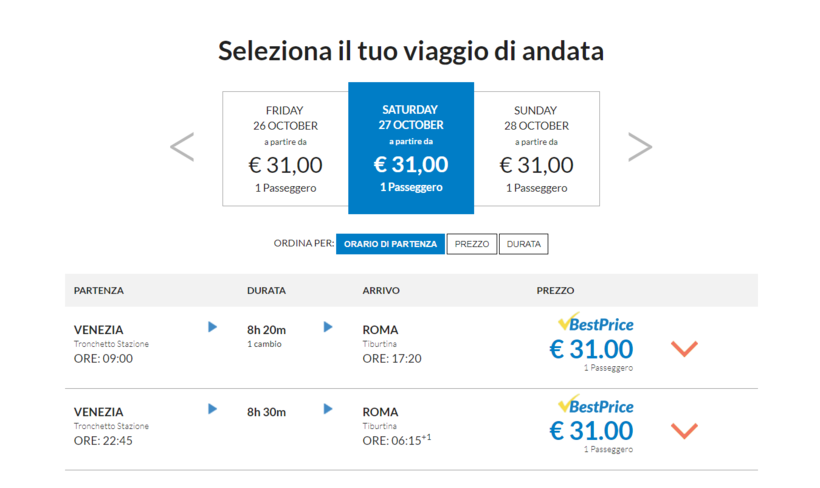The height and width of the screenshot is (488, 820).
Task: Click blue arrow after Venezia 22:45 departure
Action: [x=212, y=409]
